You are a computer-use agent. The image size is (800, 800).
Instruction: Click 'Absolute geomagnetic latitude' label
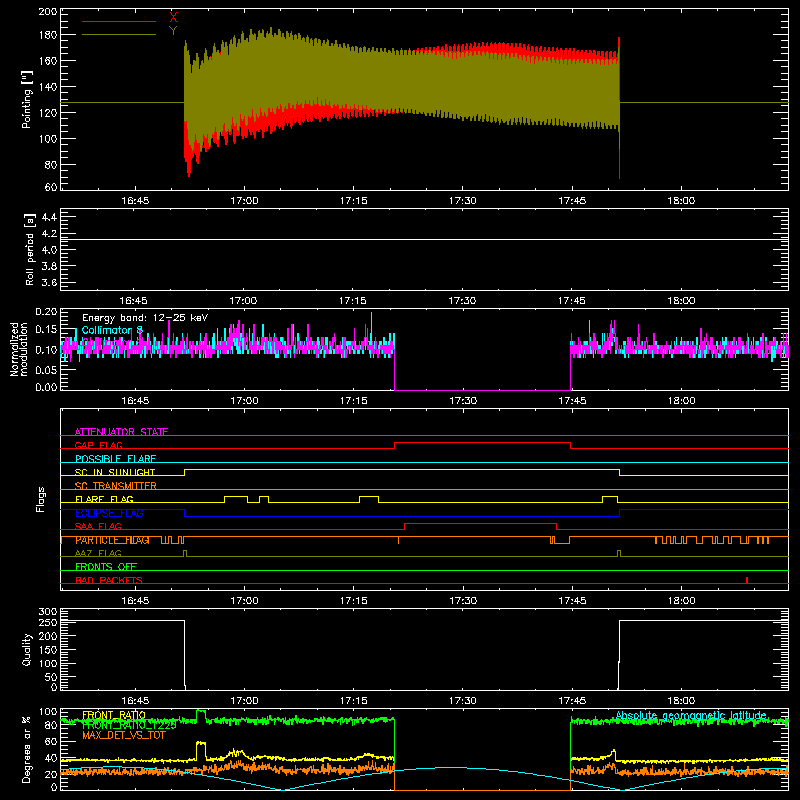pyautogui.click(x=691, y=716)
